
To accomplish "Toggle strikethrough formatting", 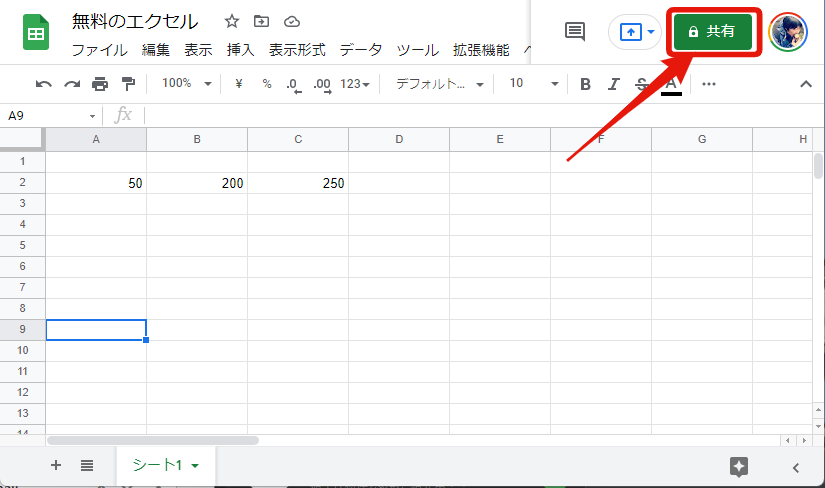I will point(642,84).
